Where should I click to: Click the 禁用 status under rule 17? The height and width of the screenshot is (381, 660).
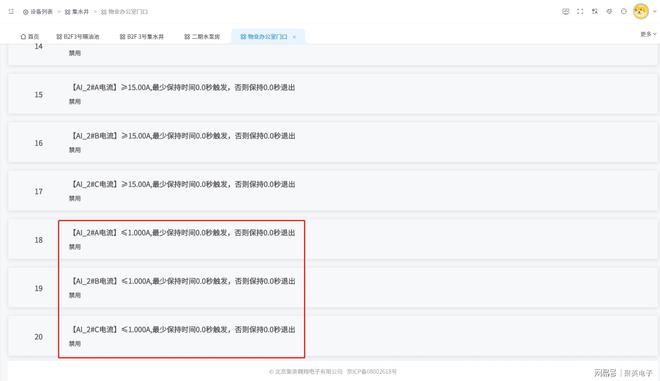tap(75, 198)
